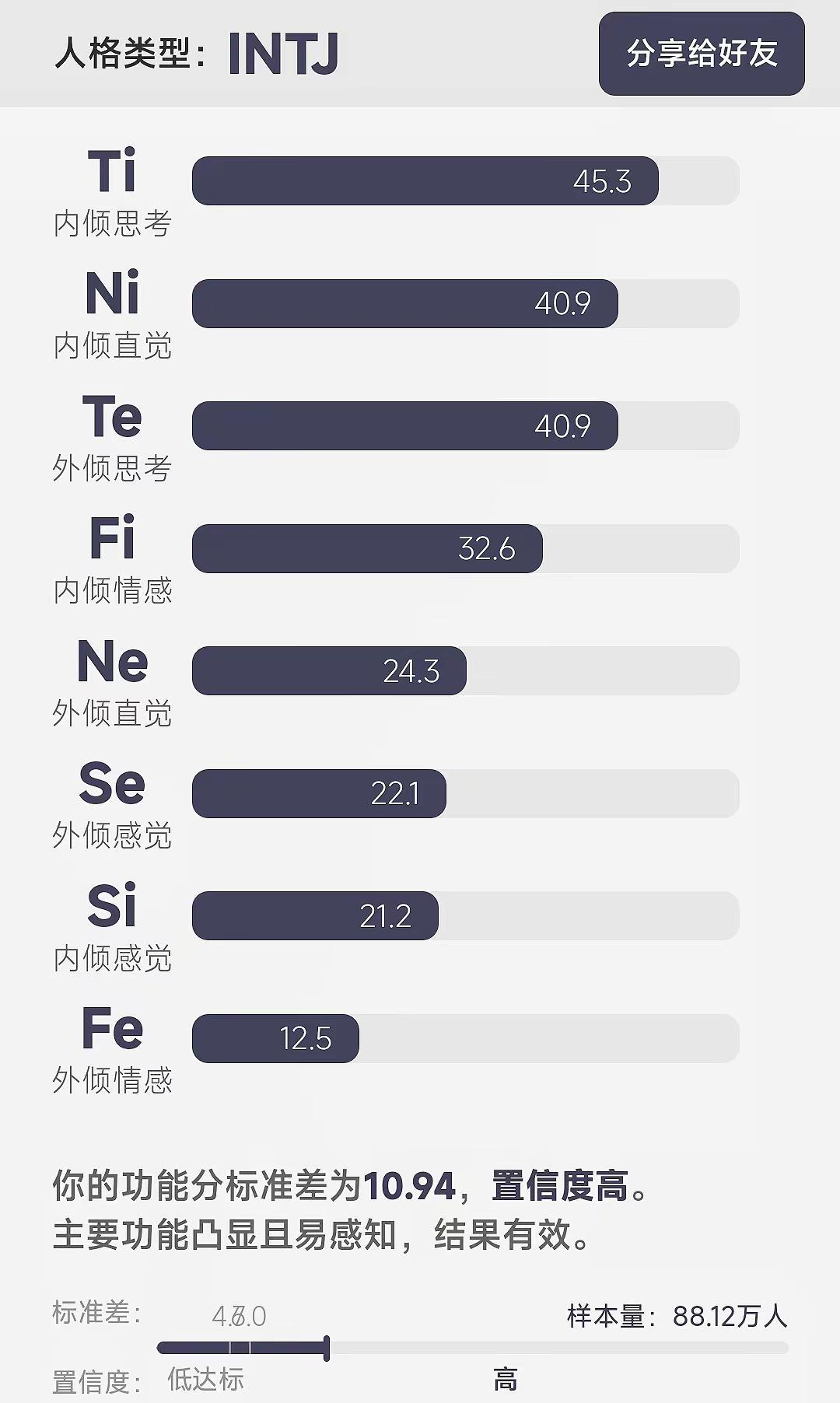Screen dimensions: 840x1403
Task: Tap the 分享给好友 share button
Action: (702, 54)
